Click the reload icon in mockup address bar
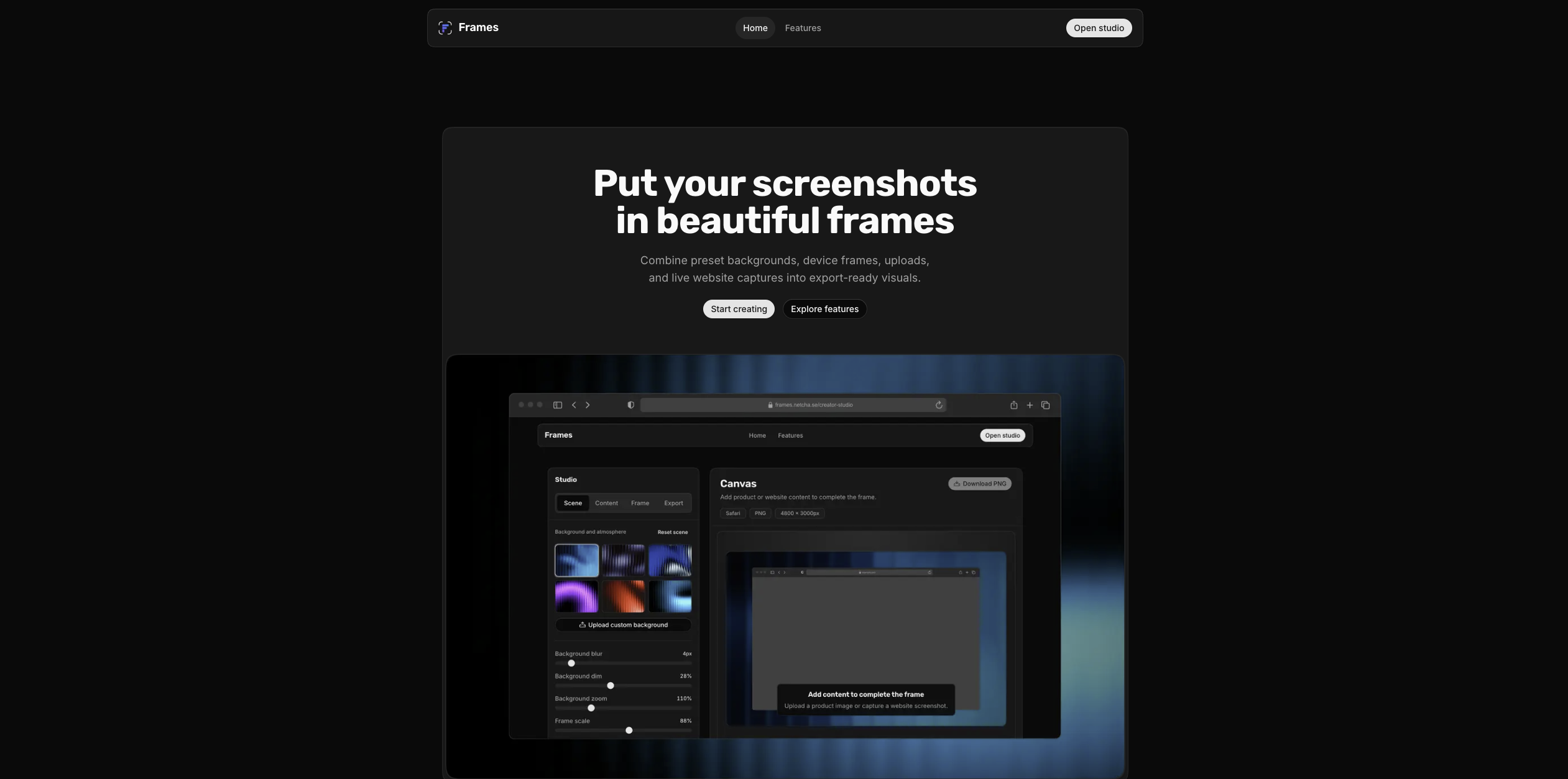This screenshot has width=1568, height=779. [939, 405]
